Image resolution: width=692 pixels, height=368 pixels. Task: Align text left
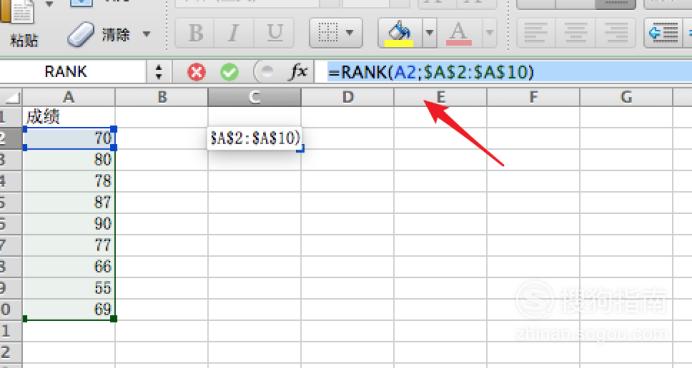[x=536, y=33]
